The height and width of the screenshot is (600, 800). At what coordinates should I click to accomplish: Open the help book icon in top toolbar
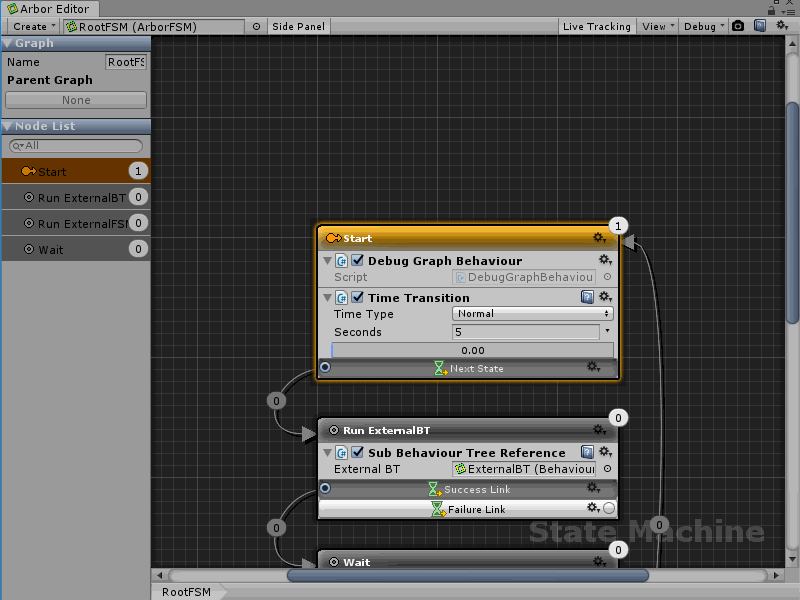tap(760, 26)
